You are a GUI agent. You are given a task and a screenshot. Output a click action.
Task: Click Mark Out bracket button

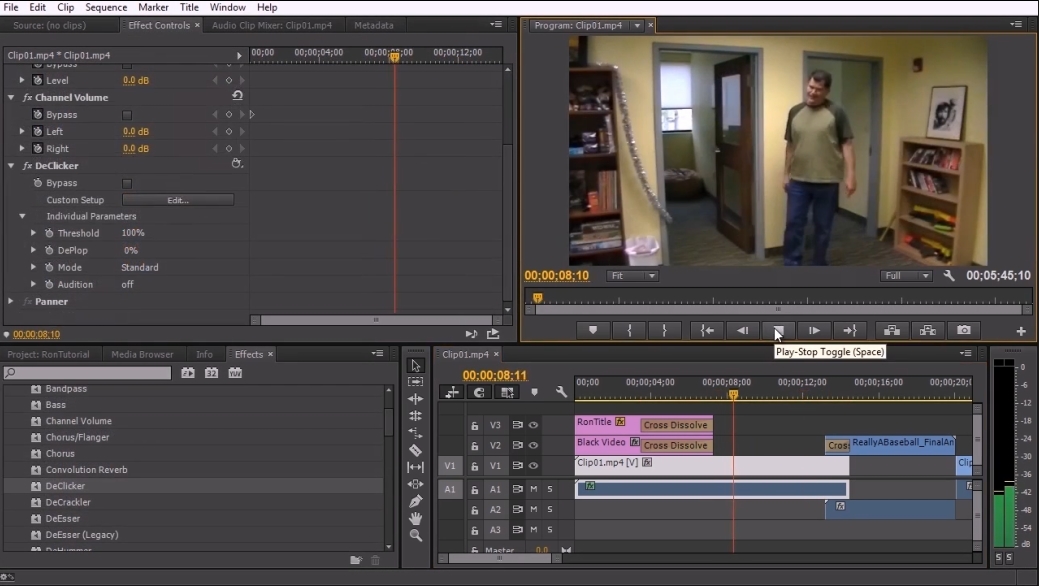(664, 330)
